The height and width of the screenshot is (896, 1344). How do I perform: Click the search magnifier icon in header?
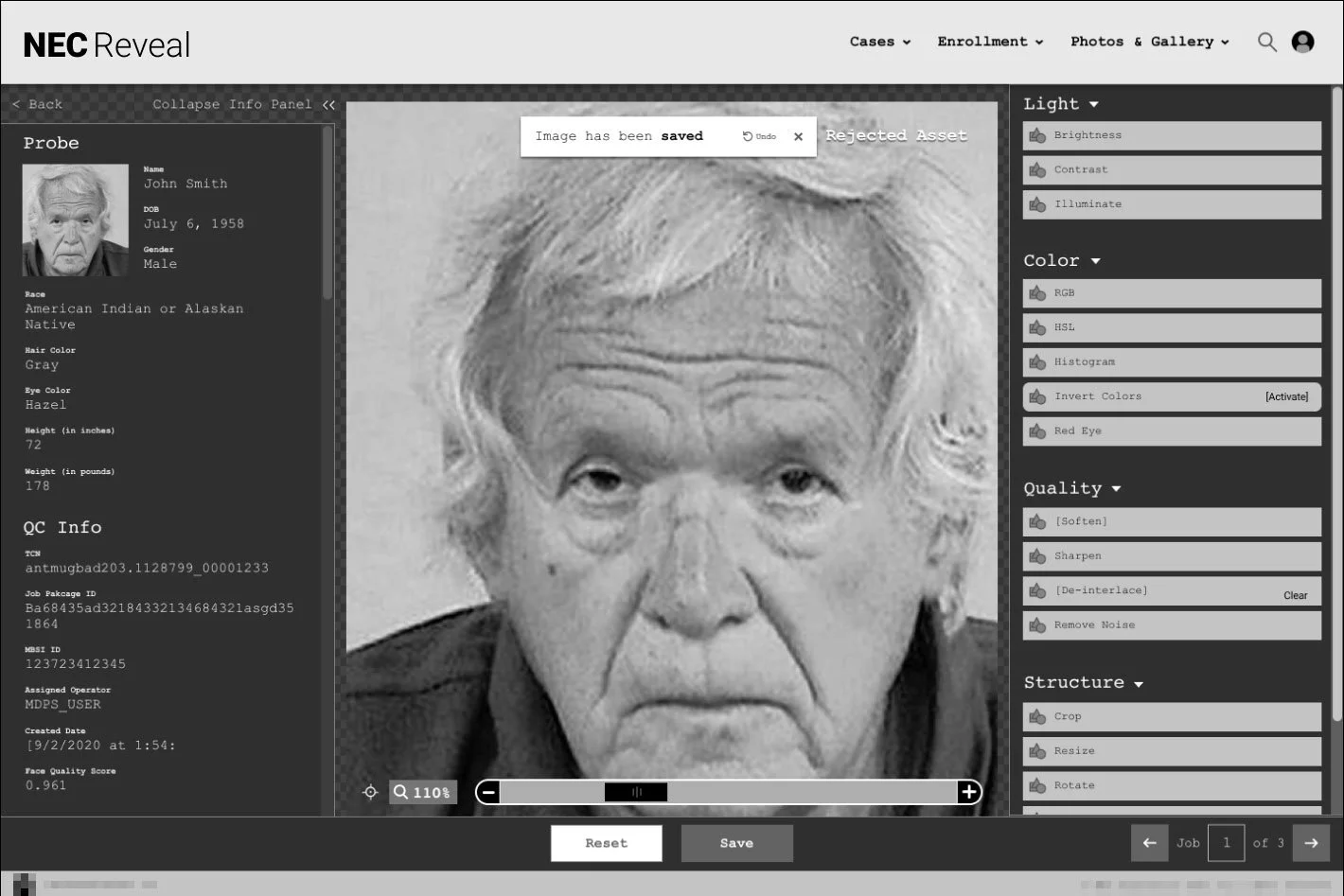(x=1266, y=42)
